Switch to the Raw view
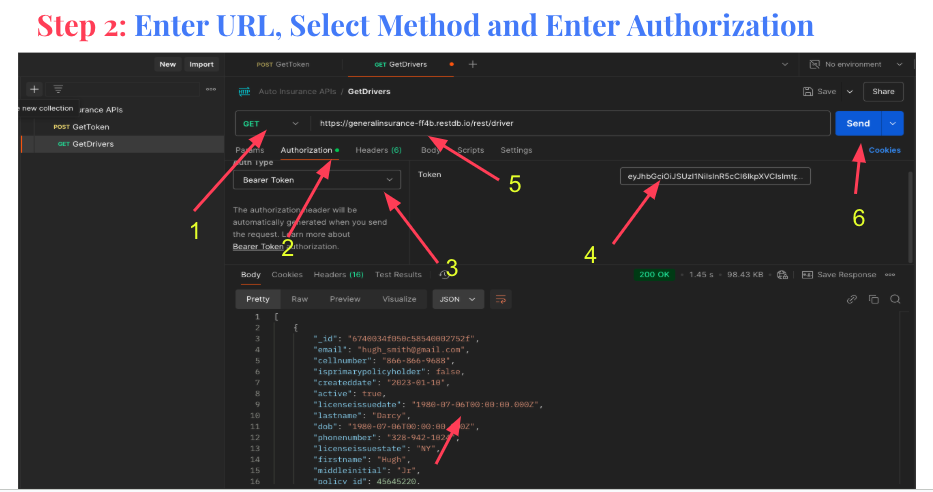The width and height of the screenshot is (933, 492). [x=299, y=299]
